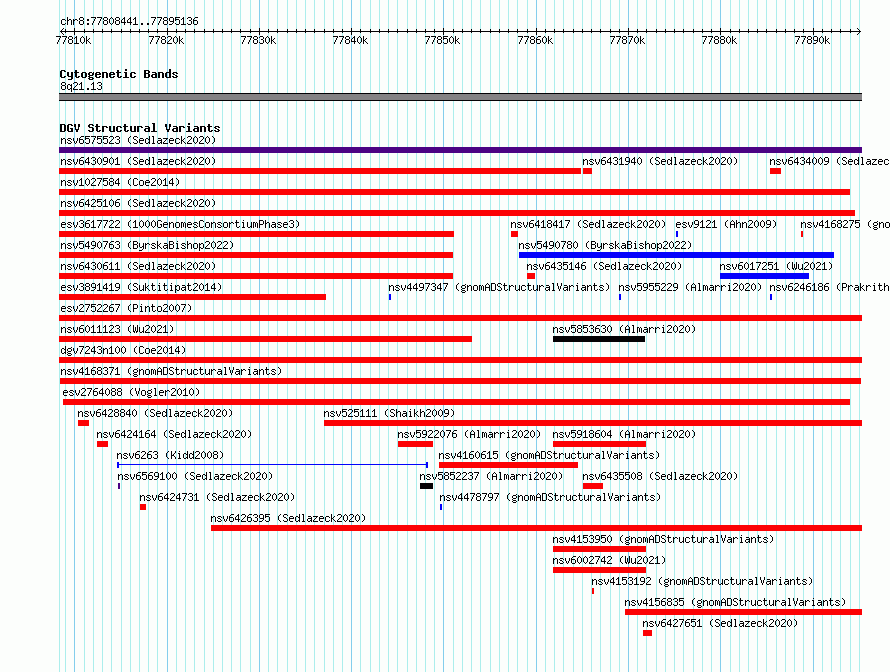
Task: Click the 77850k ruler position
Action: [x=442, y=40]
